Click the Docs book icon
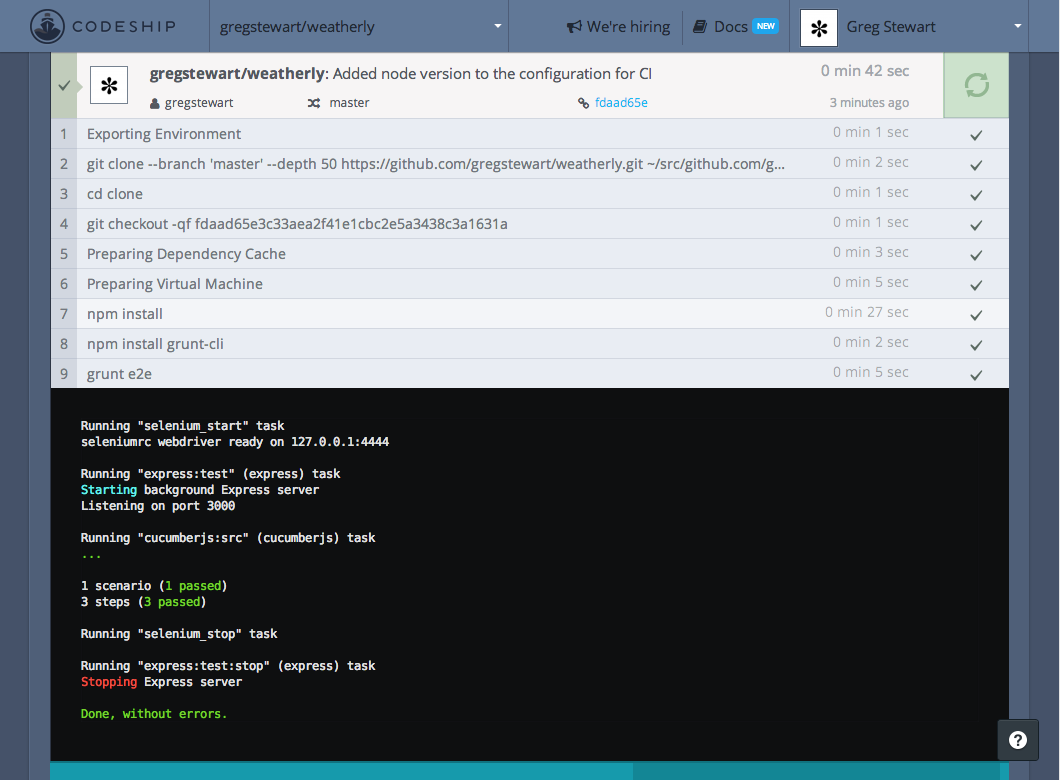Screen dimensions: 1060x780 (x=700, y=27)
